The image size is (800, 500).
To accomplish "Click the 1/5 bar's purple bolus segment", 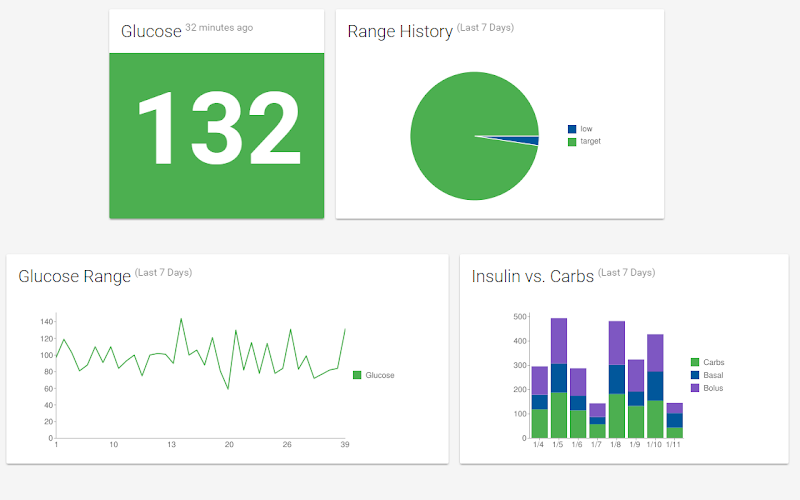I will [x=559, y=341].
